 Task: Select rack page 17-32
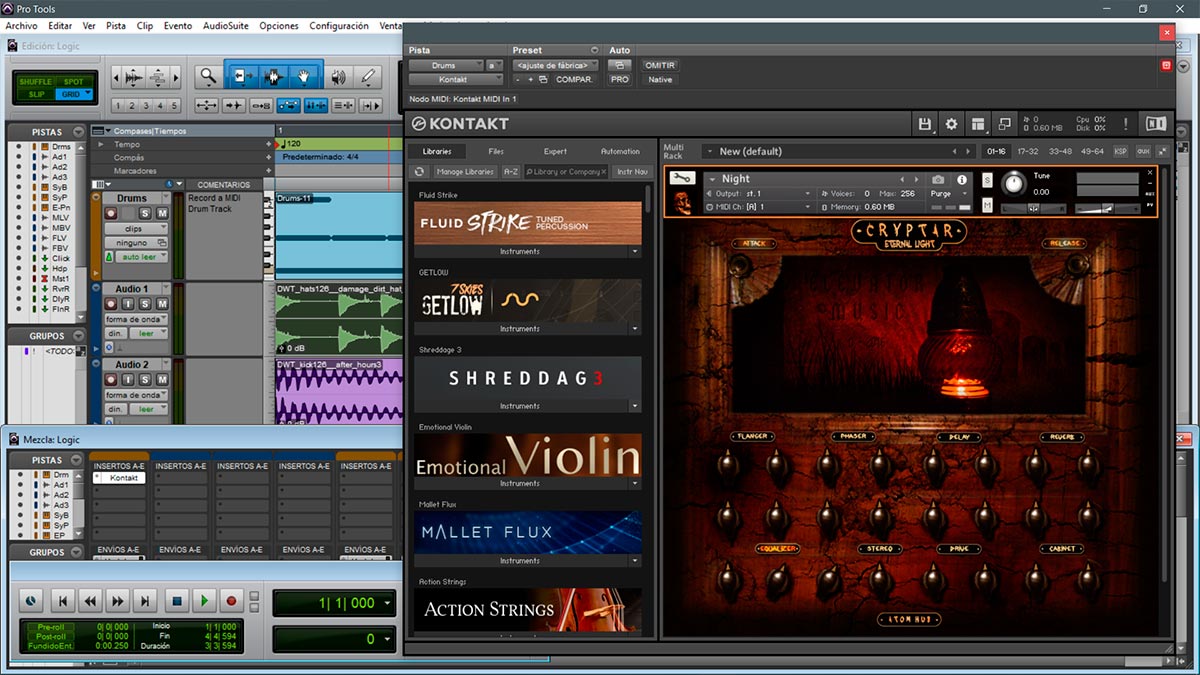(1029, 151)
